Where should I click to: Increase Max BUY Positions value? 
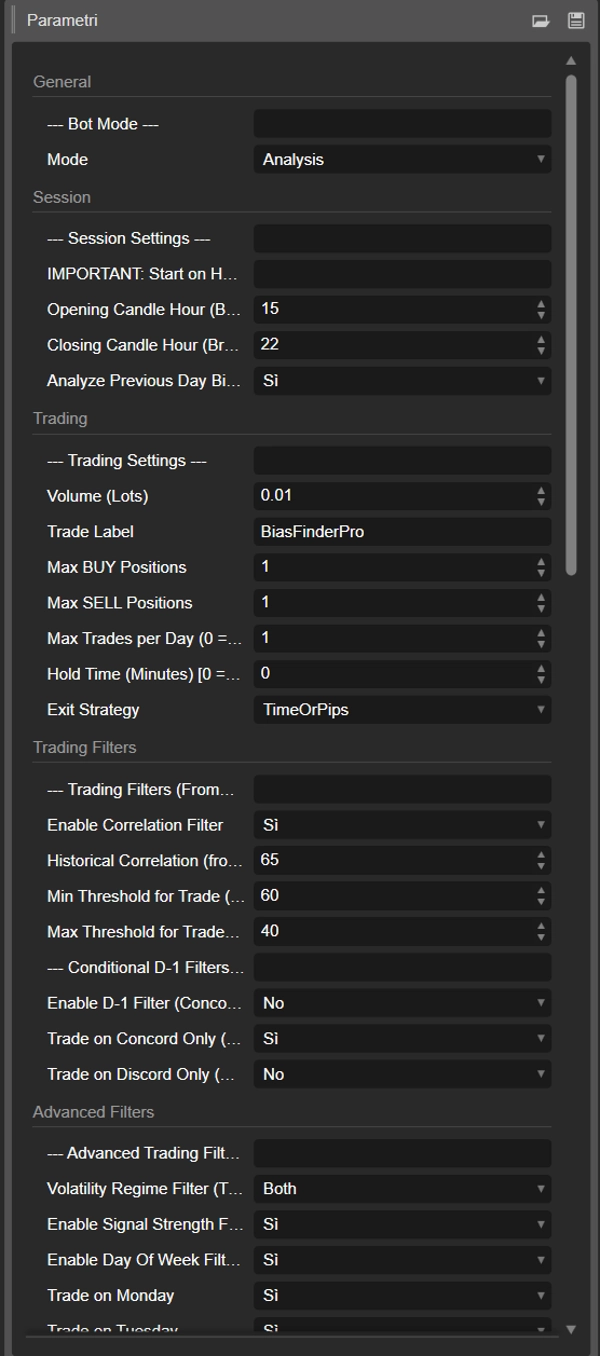click(x=539, y=562)
